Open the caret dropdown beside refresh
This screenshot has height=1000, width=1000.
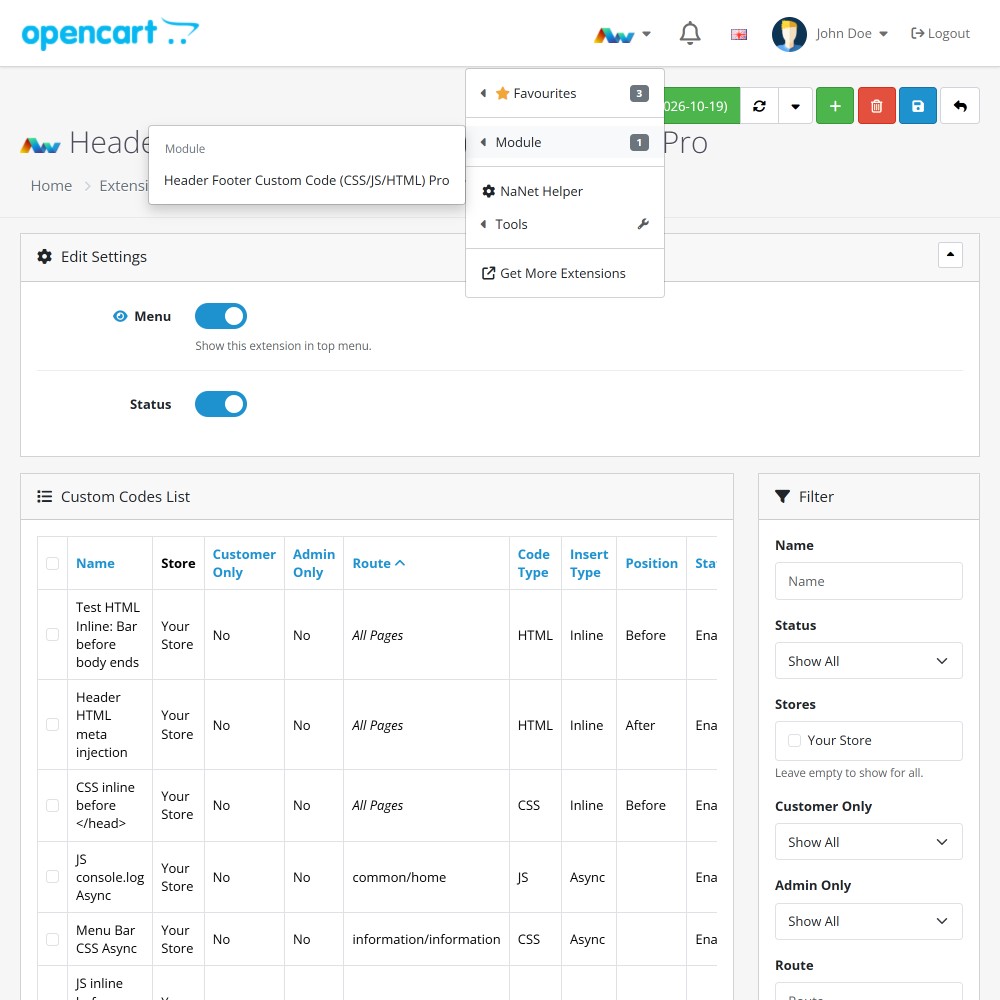coord(795,106)
